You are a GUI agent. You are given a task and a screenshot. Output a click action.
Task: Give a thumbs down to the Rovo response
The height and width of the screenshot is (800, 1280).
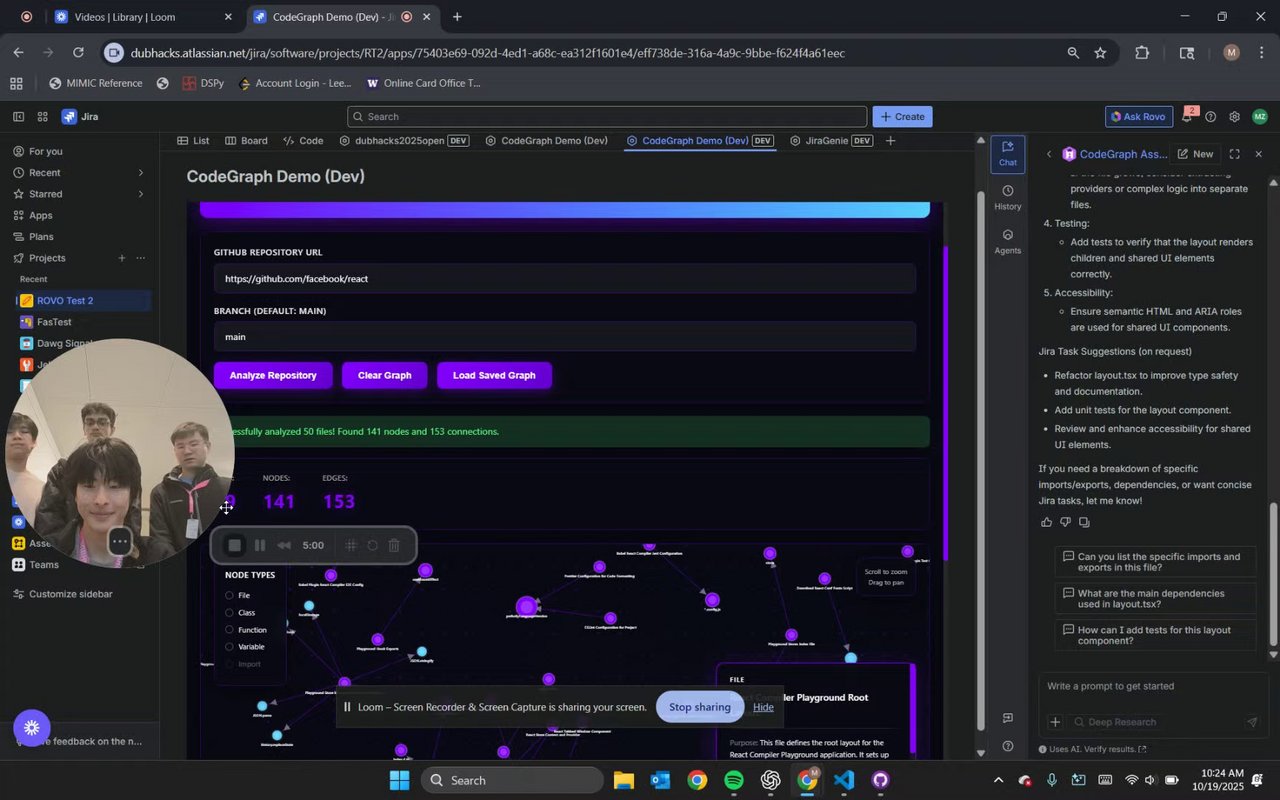(x=1065, y=522)
